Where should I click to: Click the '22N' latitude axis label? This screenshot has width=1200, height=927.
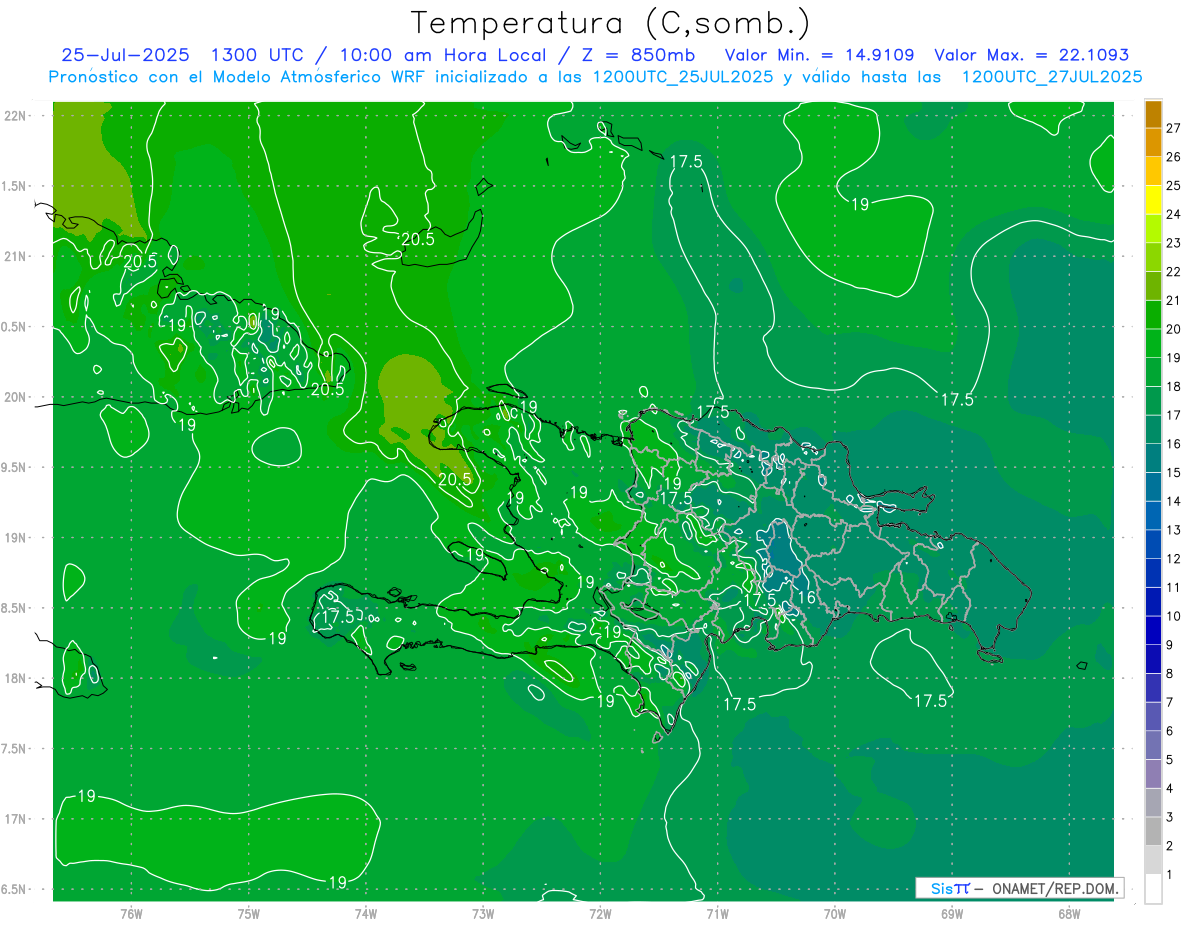[15, 115]
